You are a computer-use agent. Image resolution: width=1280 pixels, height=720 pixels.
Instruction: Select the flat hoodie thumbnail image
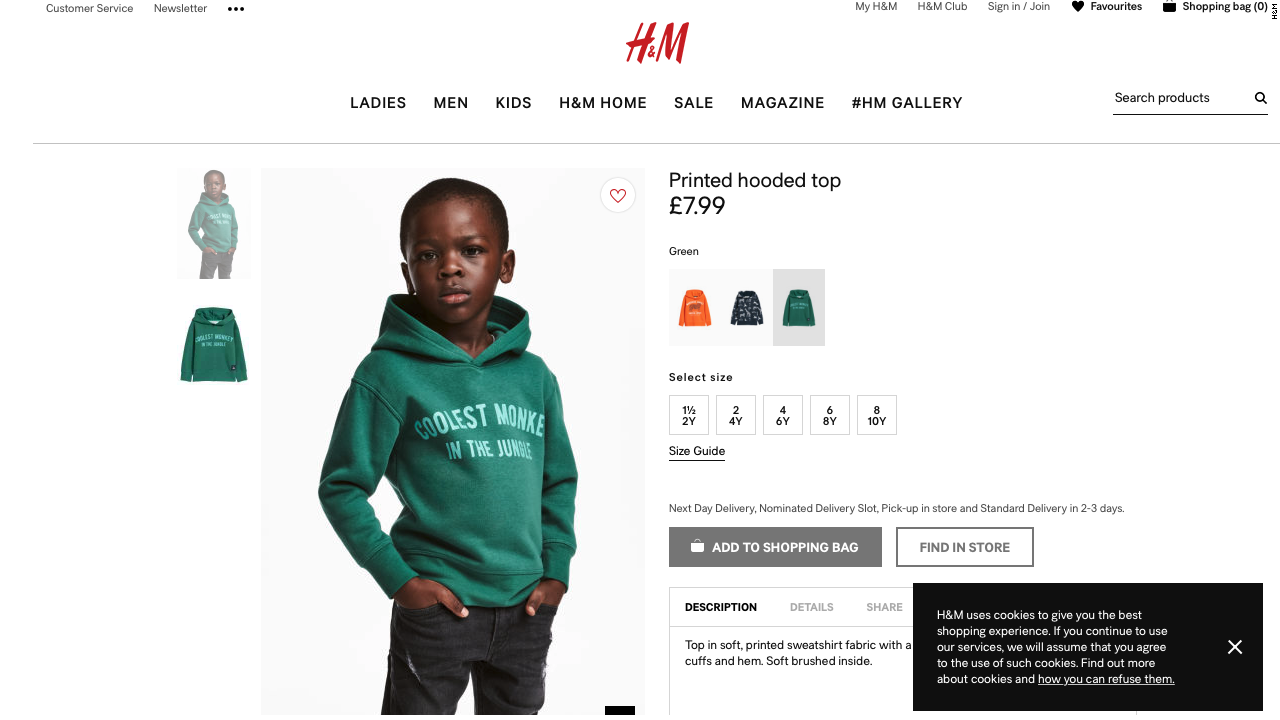point(214,345)
